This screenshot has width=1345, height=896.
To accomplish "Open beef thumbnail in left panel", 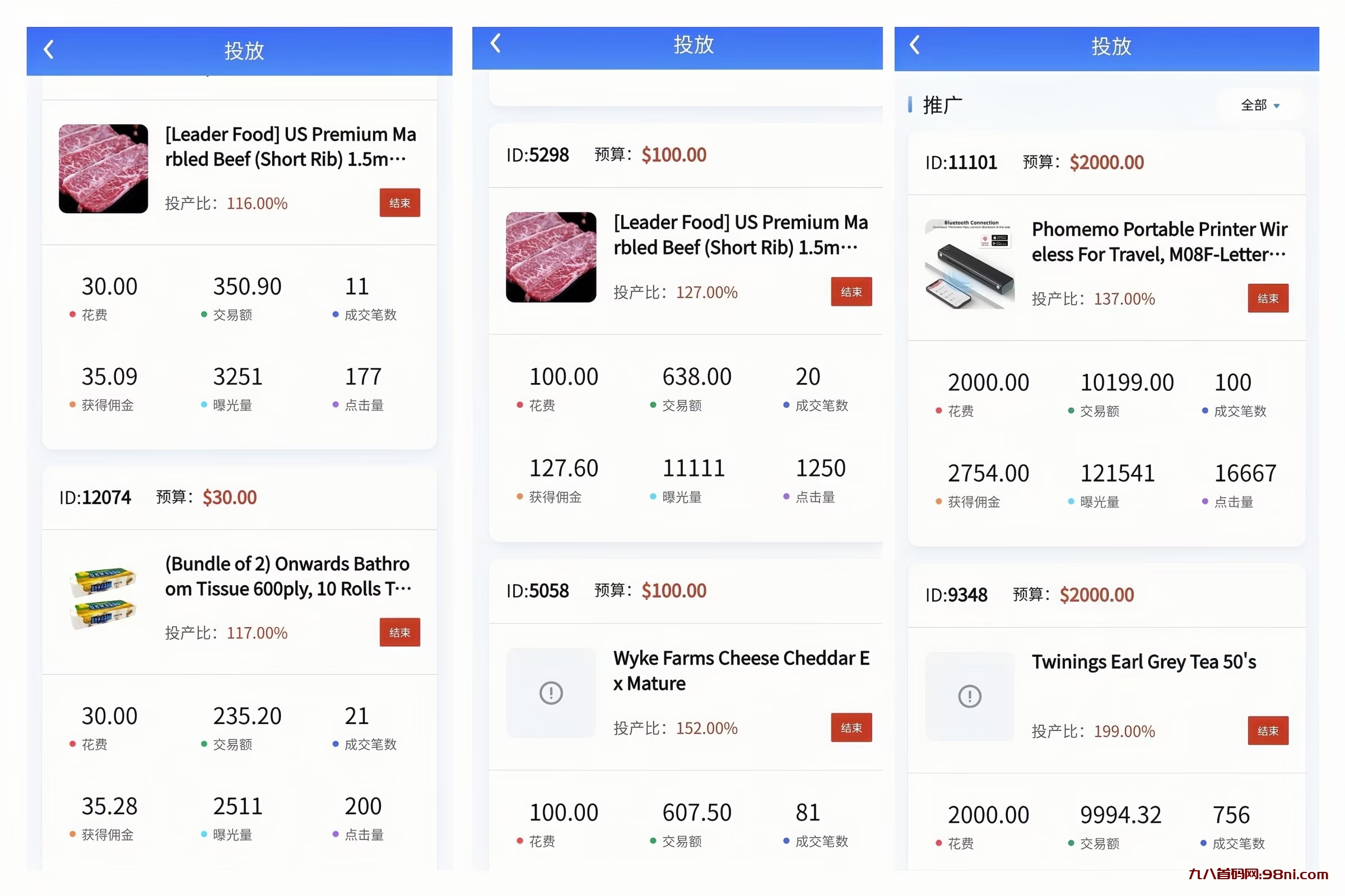I will (x=104, y=169).
